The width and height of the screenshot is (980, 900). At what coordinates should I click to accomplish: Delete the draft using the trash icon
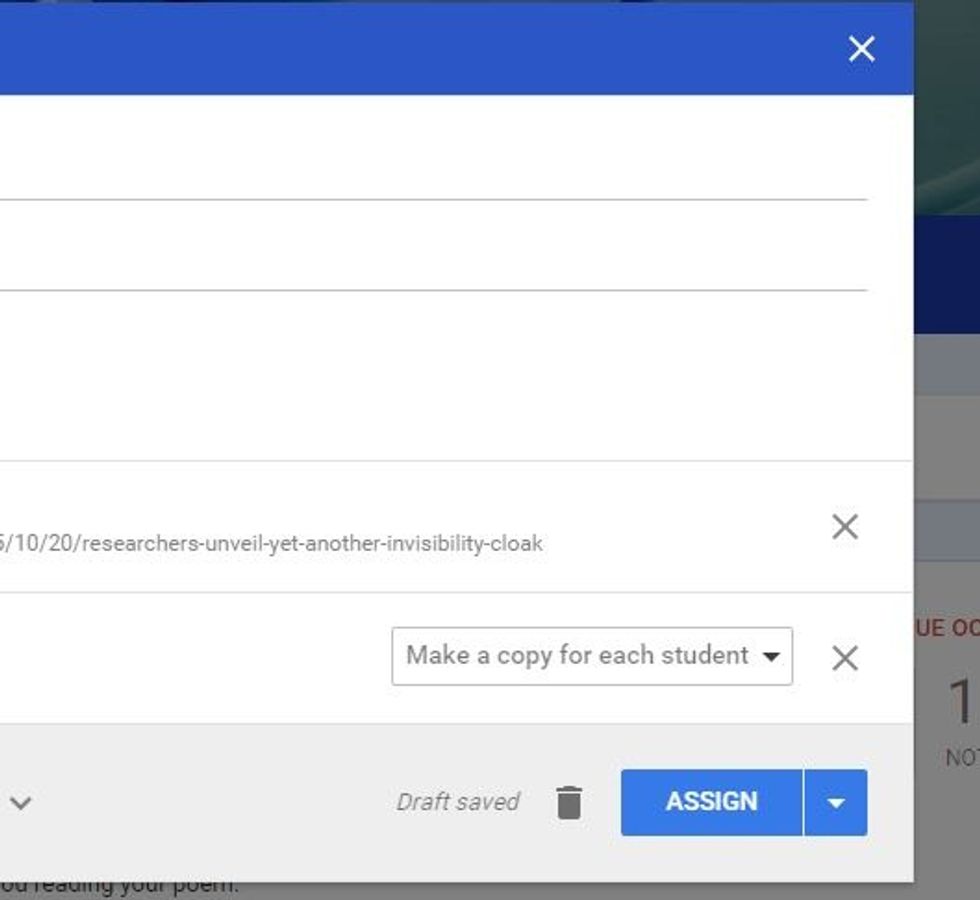click(569, 802)
